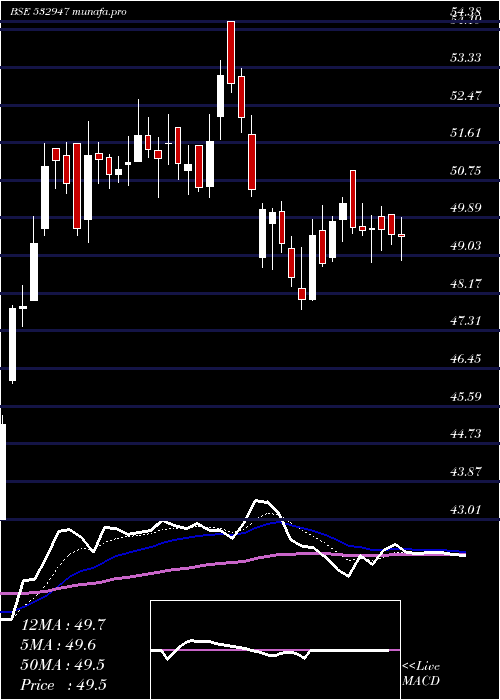
Task: Click the '50MA : 49.5' legend entry
Action: coord(63,665)
